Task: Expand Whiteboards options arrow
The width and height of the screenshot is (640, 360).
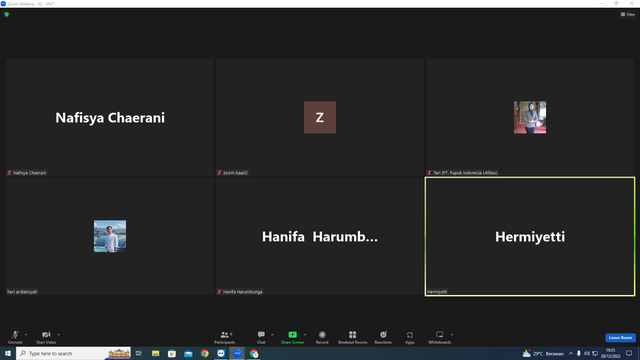Action: pos(452,335)
